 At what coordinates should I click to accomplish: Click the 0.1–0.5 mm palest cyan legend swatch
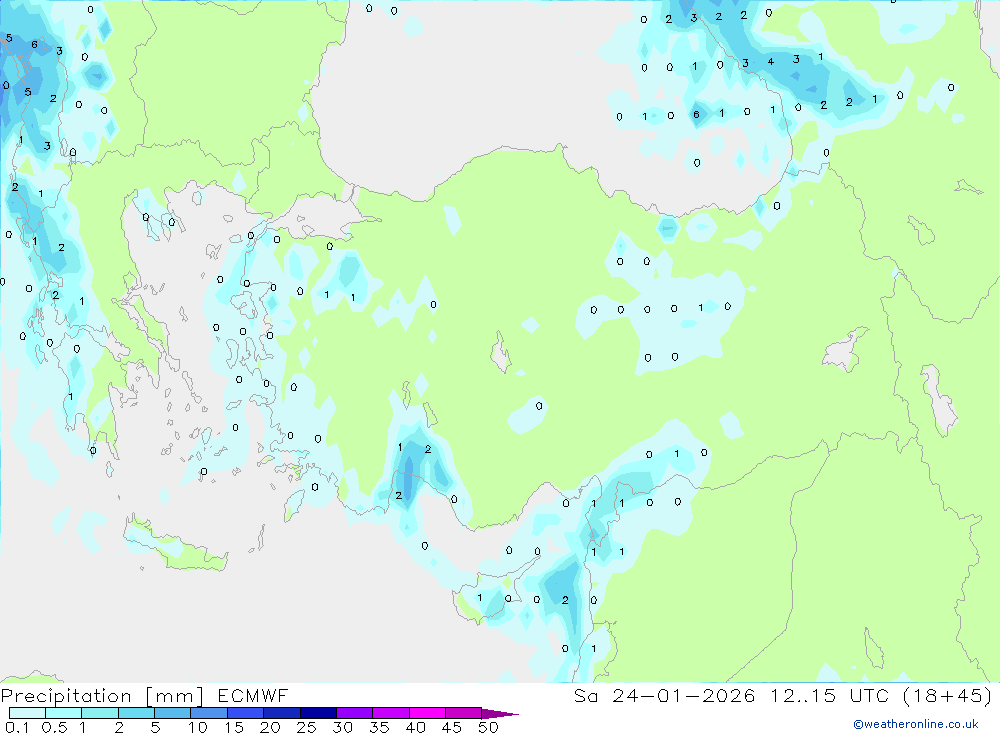[x=27, y=713]
